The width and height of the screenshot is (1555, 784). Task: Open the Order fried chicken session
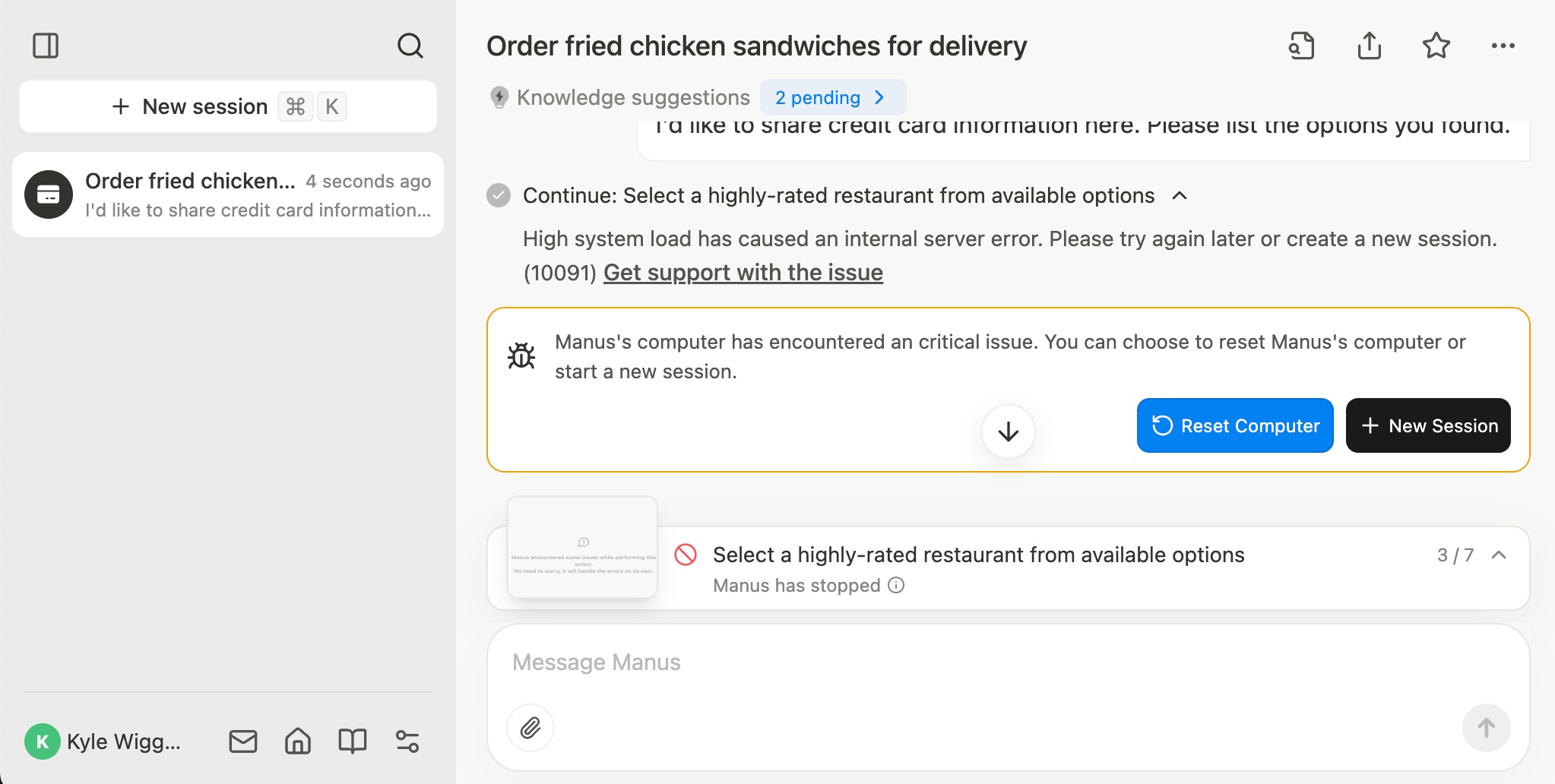click(x=228, y=194)
